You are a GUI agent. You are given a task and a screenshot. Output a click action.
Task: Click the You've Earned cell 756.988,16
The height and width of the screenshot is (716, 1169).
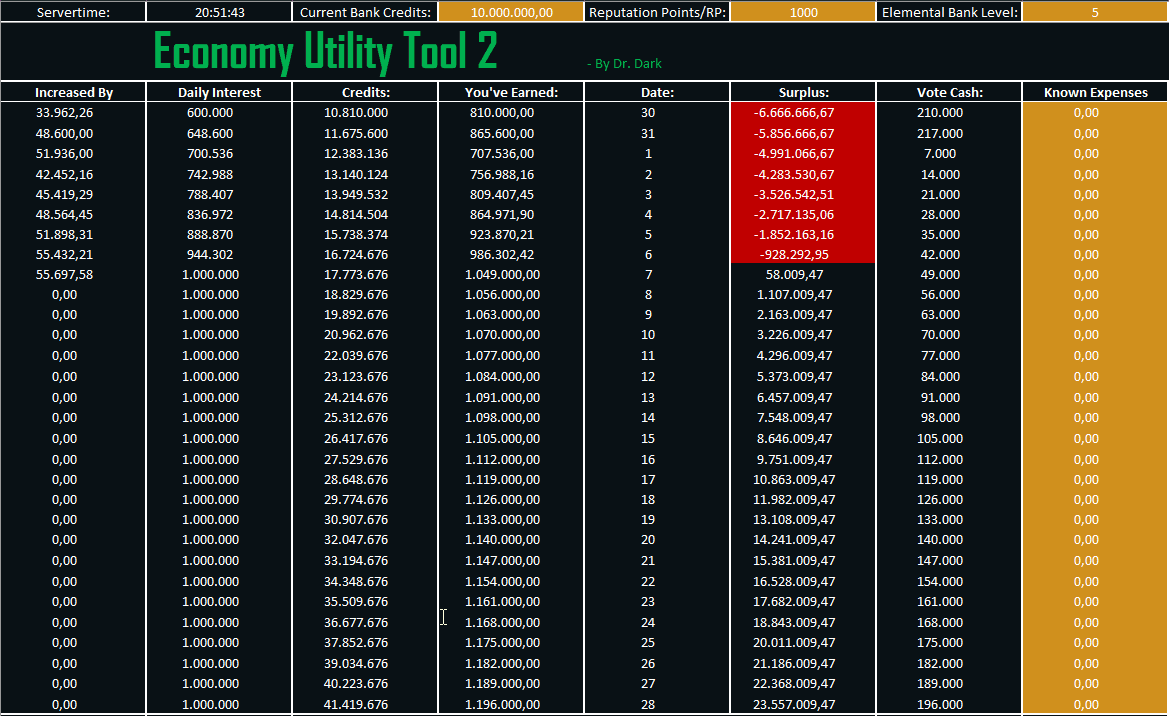coord(502,175)
